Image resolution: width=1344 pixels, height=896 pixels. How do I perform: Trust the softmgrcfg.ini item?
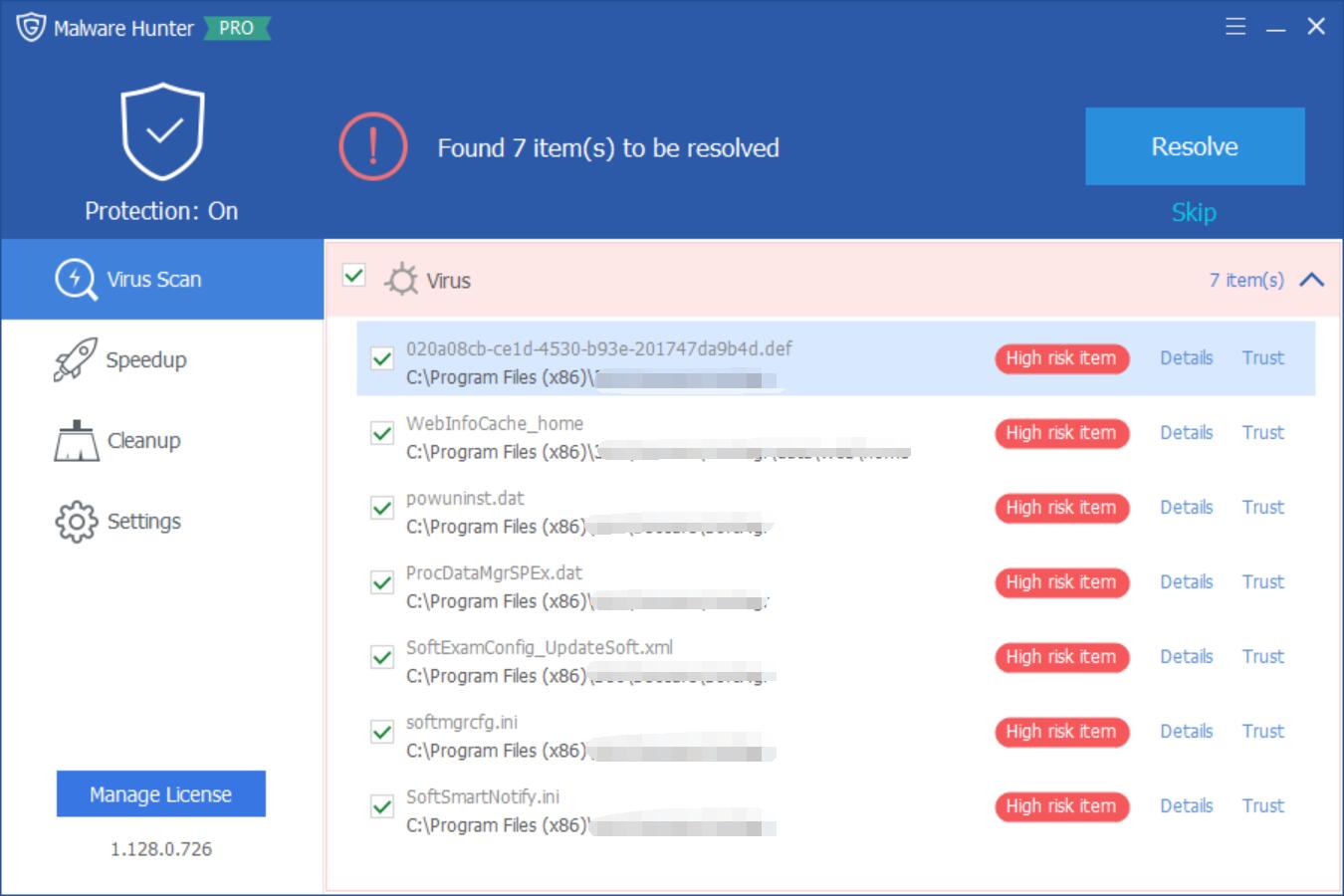1262,731
